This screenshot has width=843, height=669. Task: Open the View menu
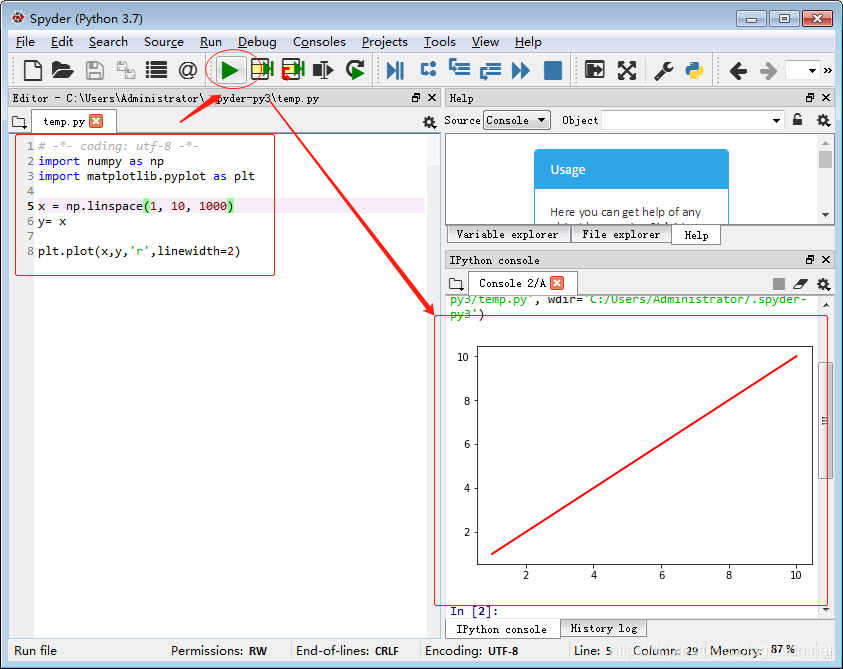485,42
